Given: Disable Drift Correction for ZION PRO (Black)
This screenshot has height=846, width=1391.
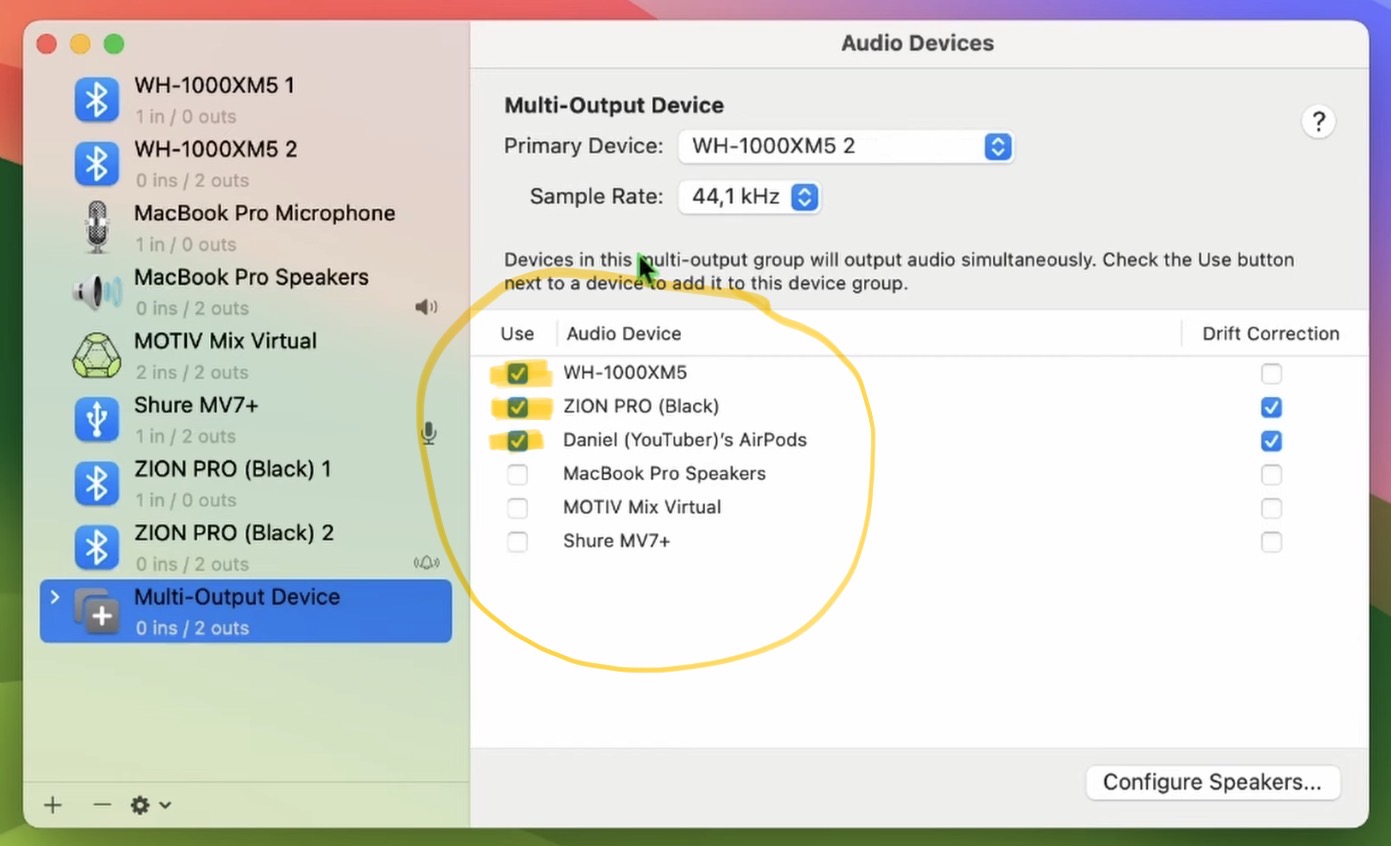Looking at the screenshot, I should [x=1271, y=407].
